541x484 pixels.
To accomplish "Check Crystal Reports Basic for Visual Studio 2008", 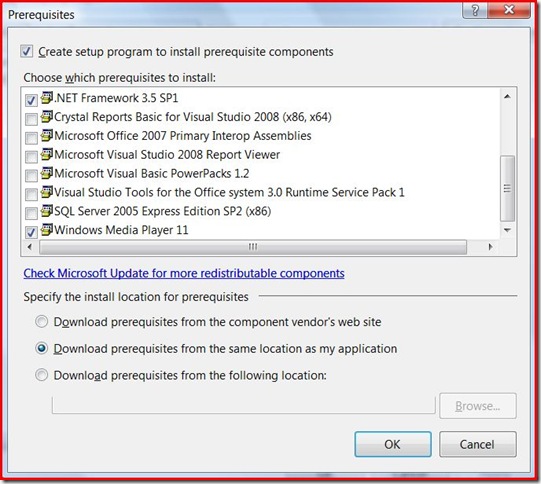I will coord(31,119).
